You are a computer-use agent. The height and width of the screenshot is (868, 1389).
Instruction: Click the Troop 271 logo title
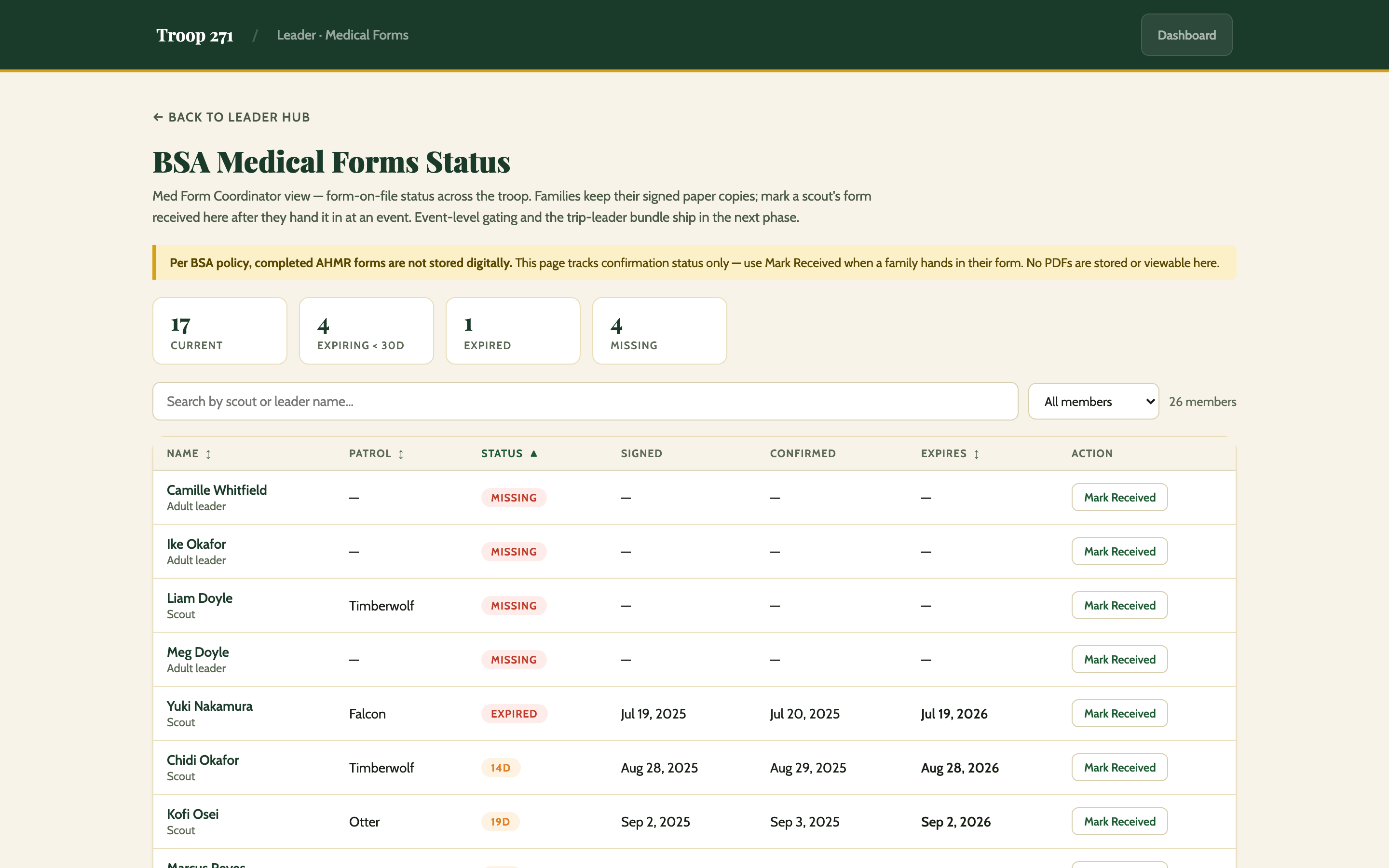(x=194, y=35)
